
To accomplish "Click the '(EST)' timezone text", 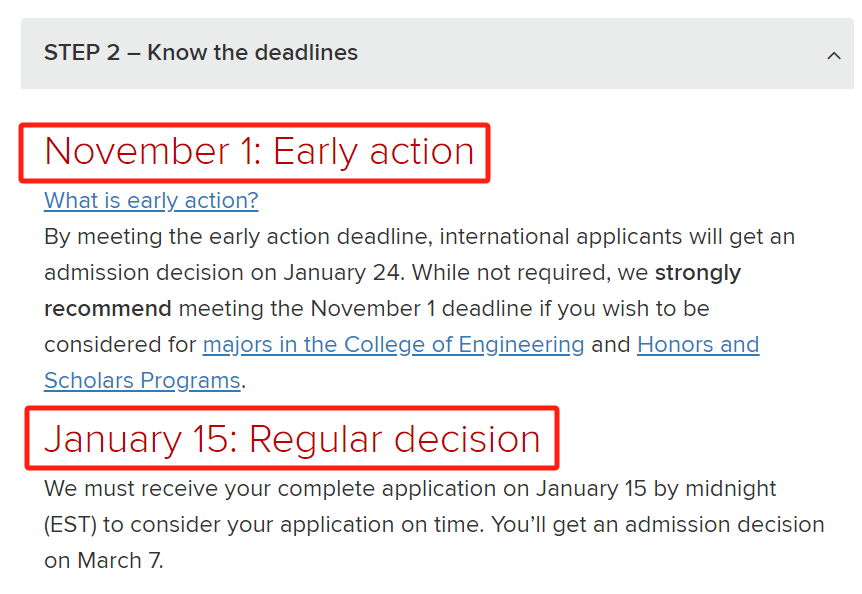I will 70,525.
